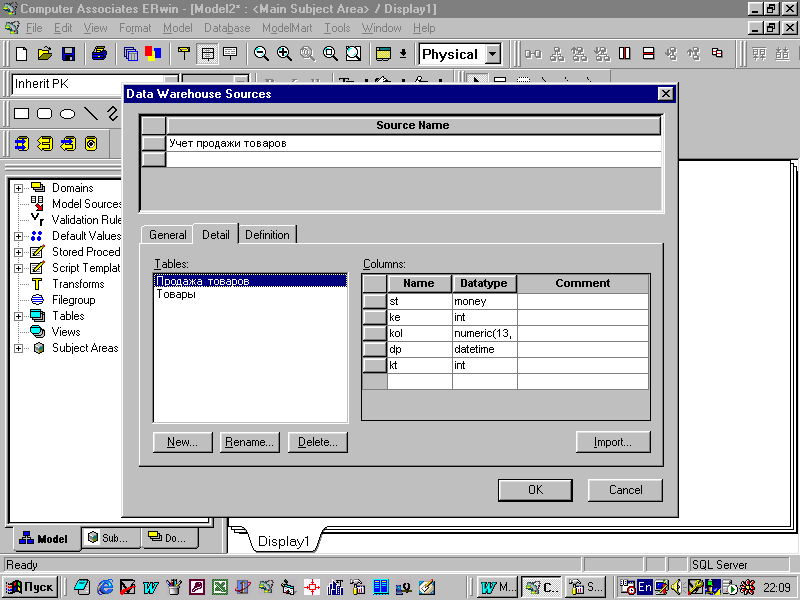800x600 pixels.
Task: Click the yellow cylinder toolbar icon
Action: coord(91,143)
